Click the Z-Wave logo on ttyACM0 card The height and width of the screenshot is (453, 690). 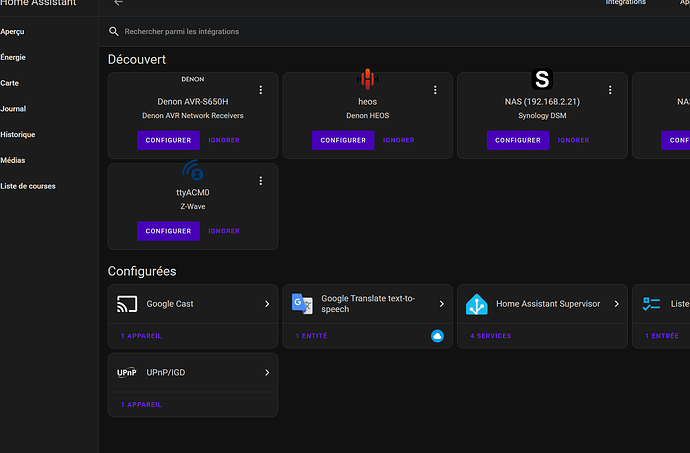pyautogui.click(x=193, y=170)
